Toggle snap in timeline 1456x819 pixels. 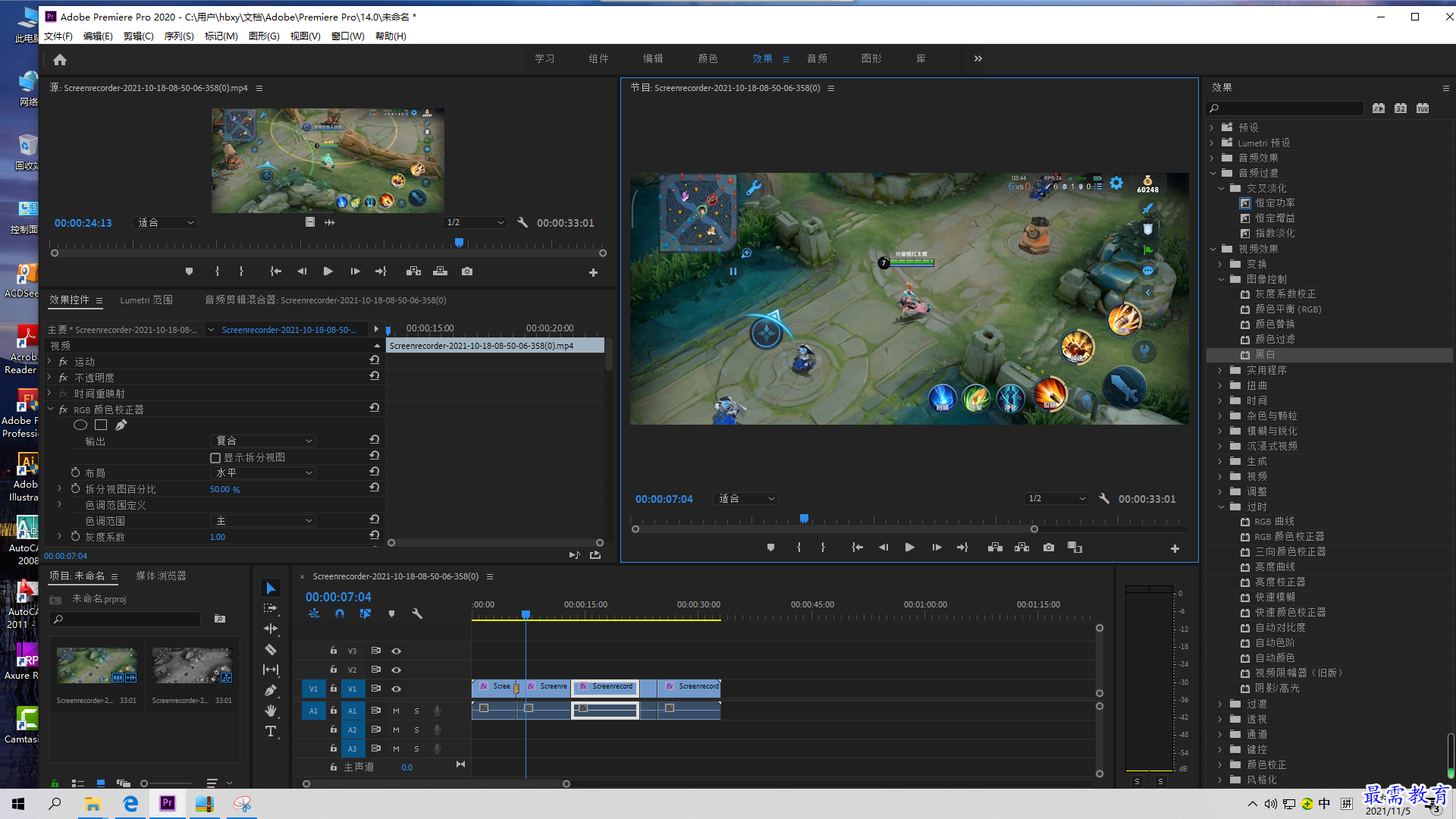tap(340, 613)
